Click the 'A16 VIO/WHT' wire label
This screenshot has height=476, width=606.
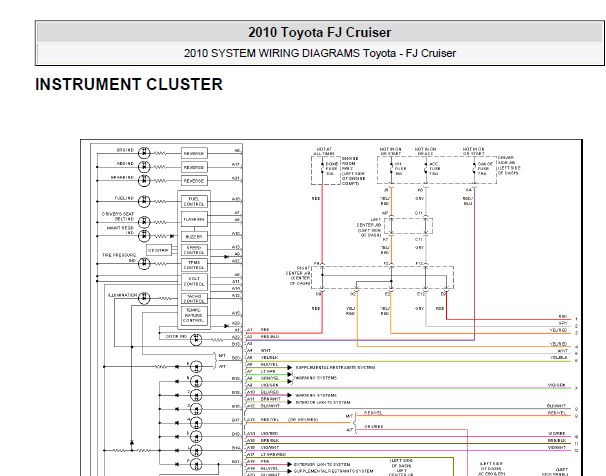point(263,447)
